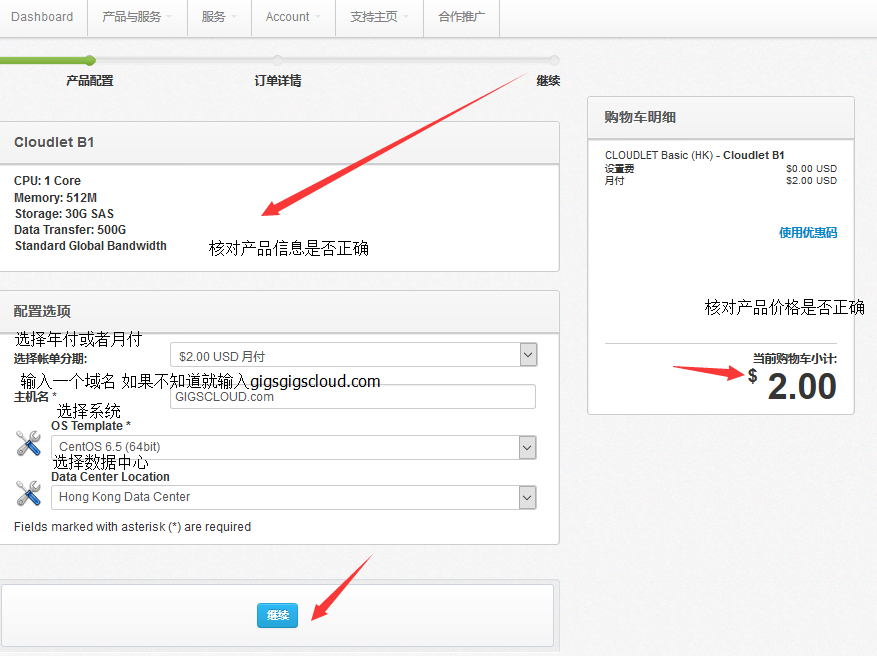The width and height of the screenshot is (877, 656).
Task: Click the 'Storage: 30G SAS' spec line
Action: pyautogui.click(x=64, y=214)
